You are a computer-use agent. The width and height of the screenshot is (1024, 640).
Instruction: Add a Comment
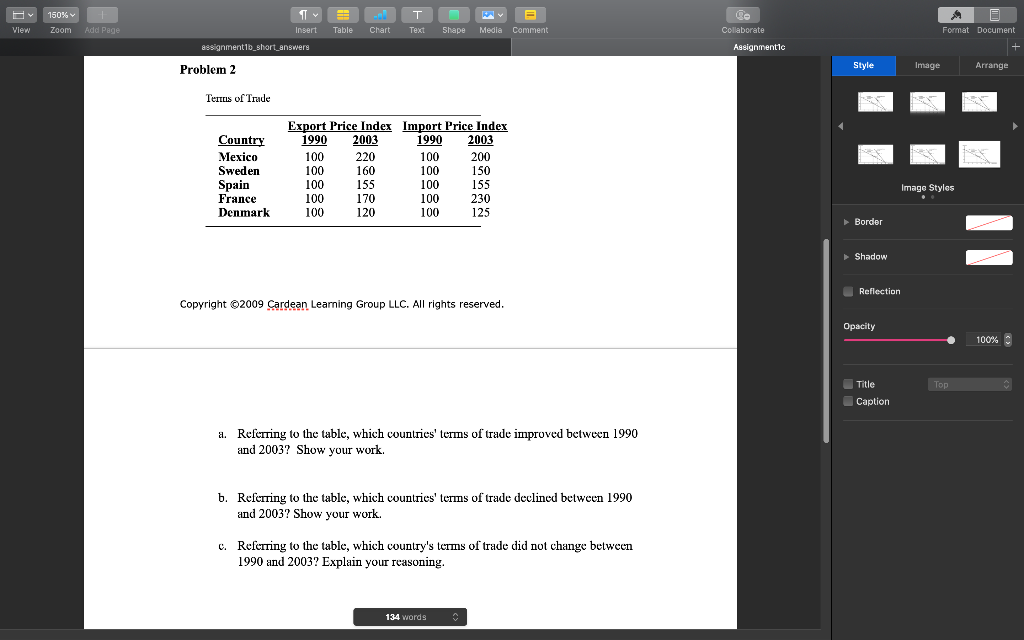coord(529,14)
